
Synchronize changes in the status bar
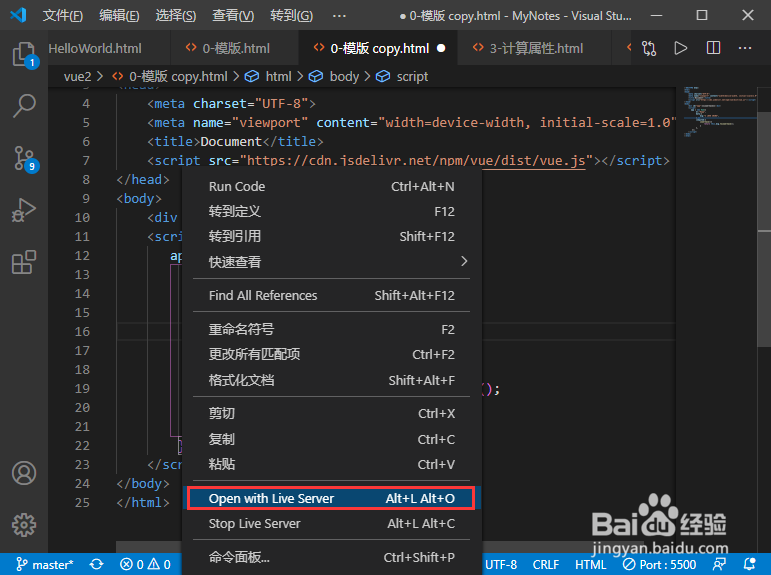[96, 564]
